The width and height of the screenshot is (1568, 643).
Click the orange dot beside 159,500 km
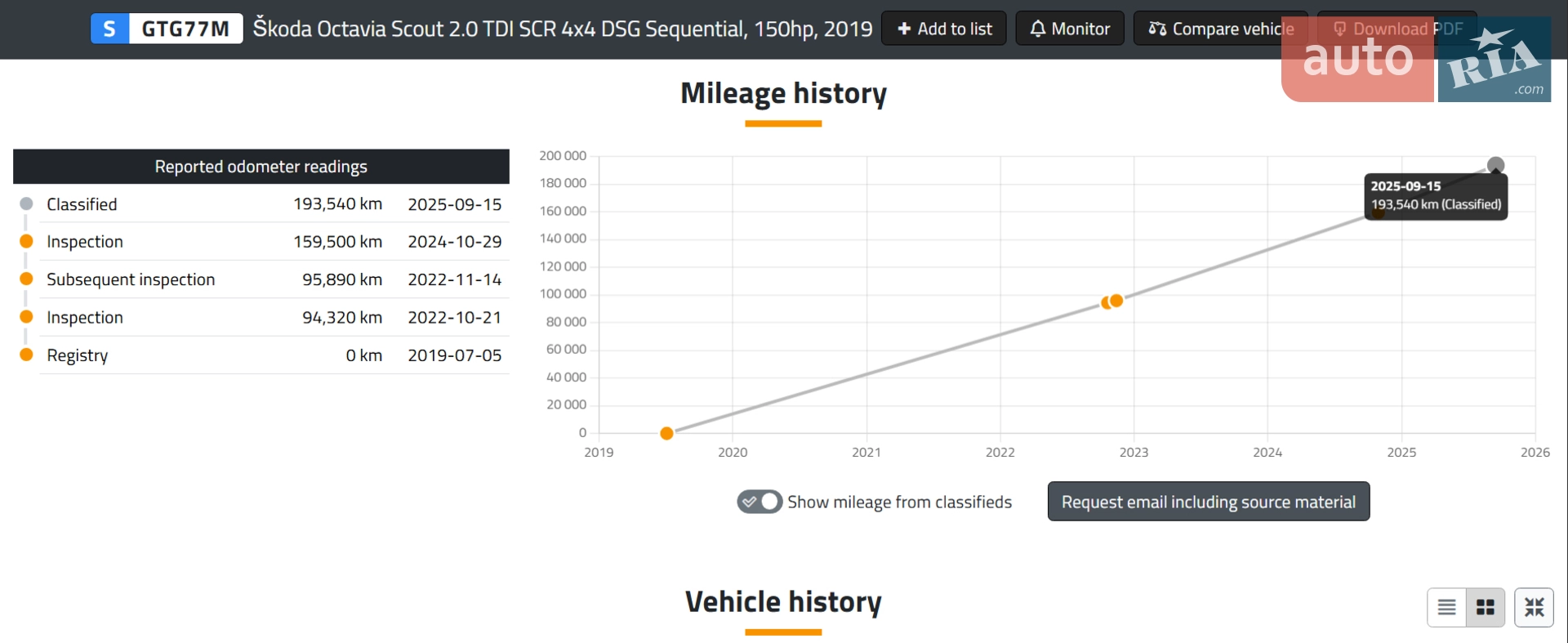pos(26,241)
